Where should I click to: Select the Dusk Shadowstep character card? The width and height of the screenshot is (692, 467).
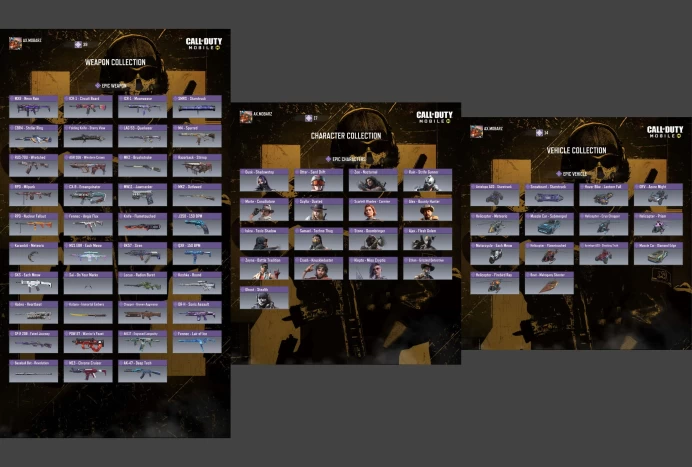point(264,180)
